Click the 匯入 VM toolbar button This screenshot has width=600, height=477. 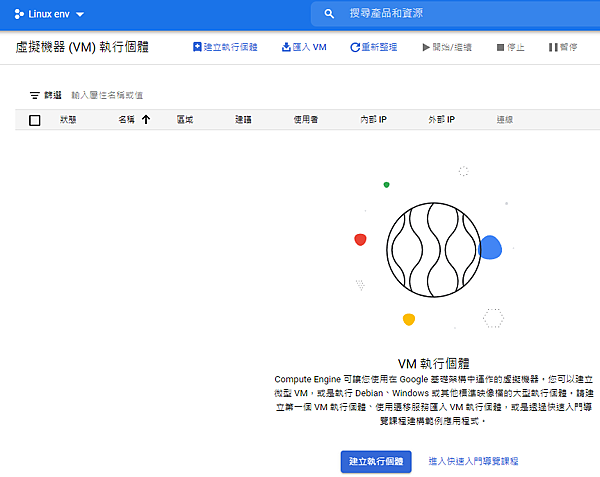click(304, 47)
